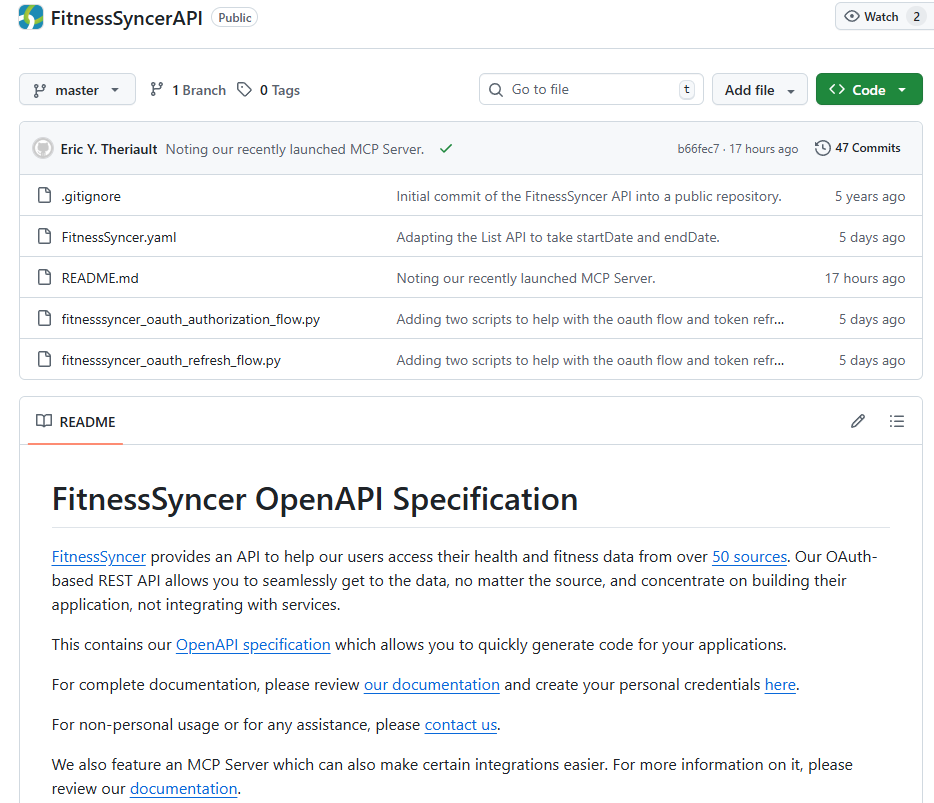The image size is (934, 803).
Task: Expand the Add file dropdown
Action: 759,90
